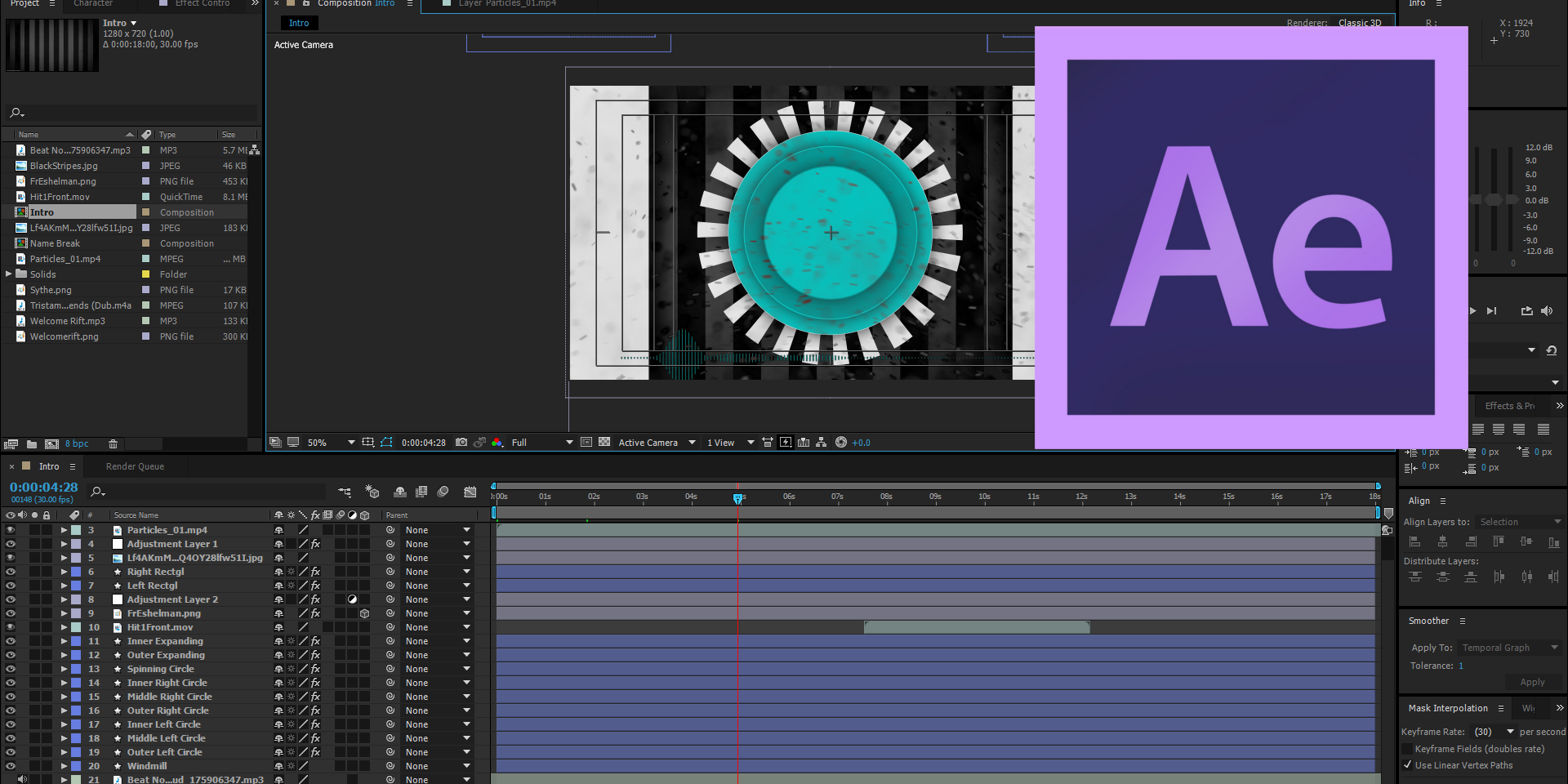The height and width of the screenshot is (784, 1568).
Task: Toggle 3D layer switch on FrEshelman.png
Action: [x=365, y=613]
